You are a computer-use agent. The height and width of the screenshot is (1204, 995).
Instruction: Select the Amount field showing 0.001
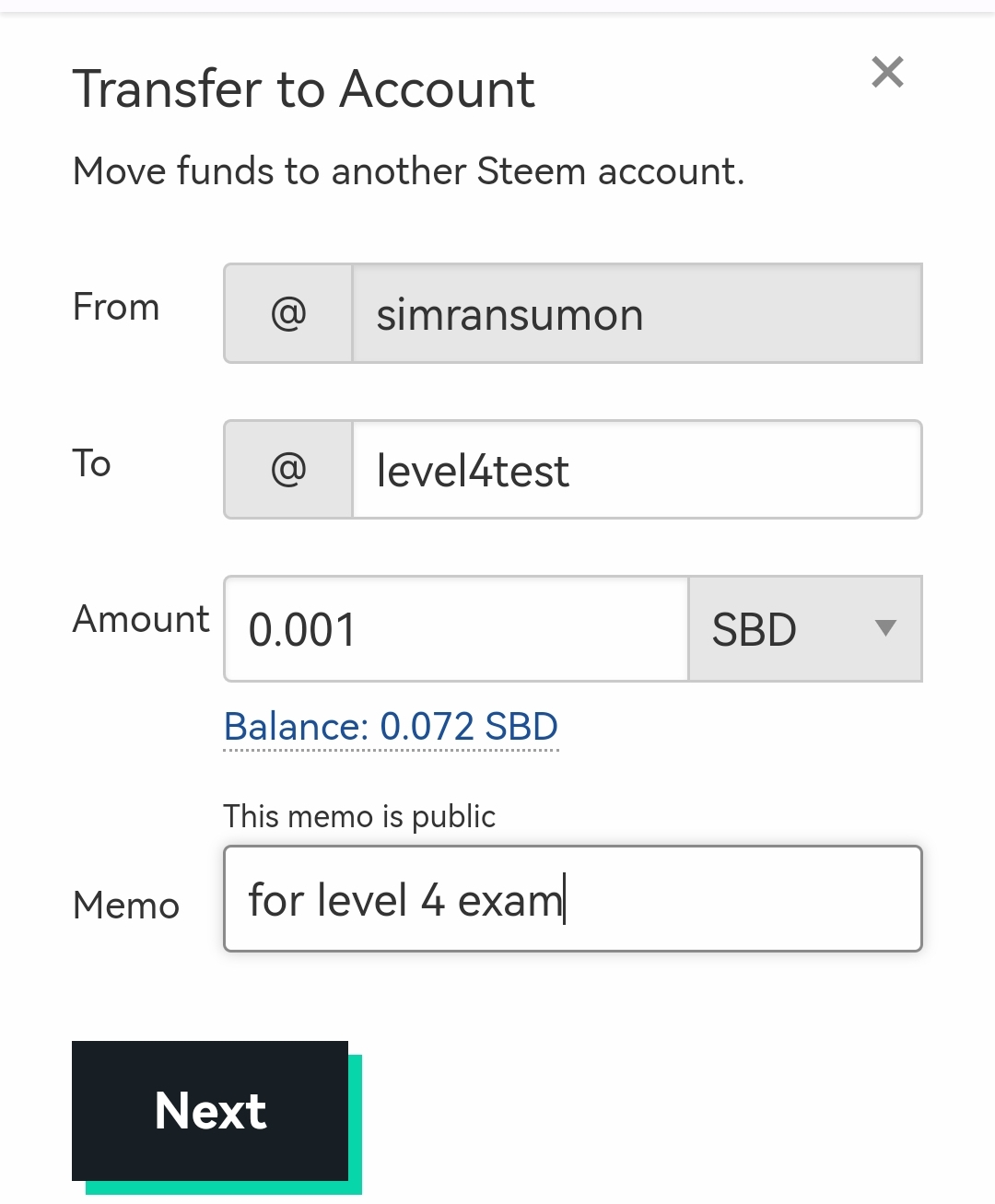[x=456, y=629]
